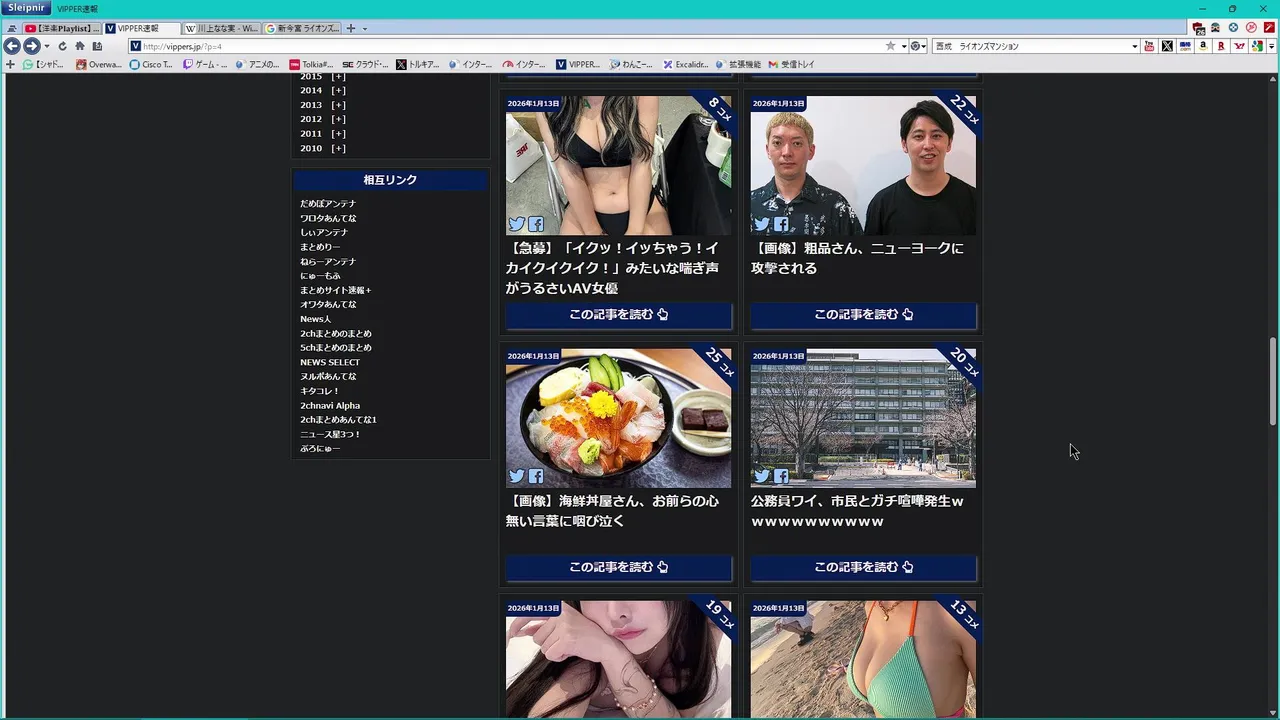Open the search box history dropdown

click(x=1134, y=46)
